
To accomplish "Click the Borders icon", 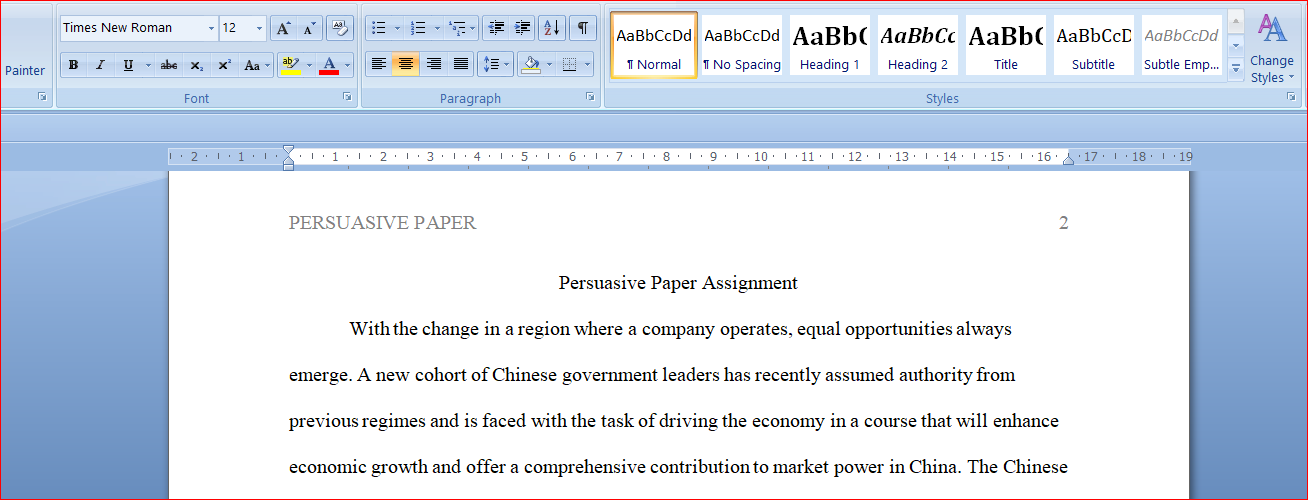I will [x=569, y=65].
